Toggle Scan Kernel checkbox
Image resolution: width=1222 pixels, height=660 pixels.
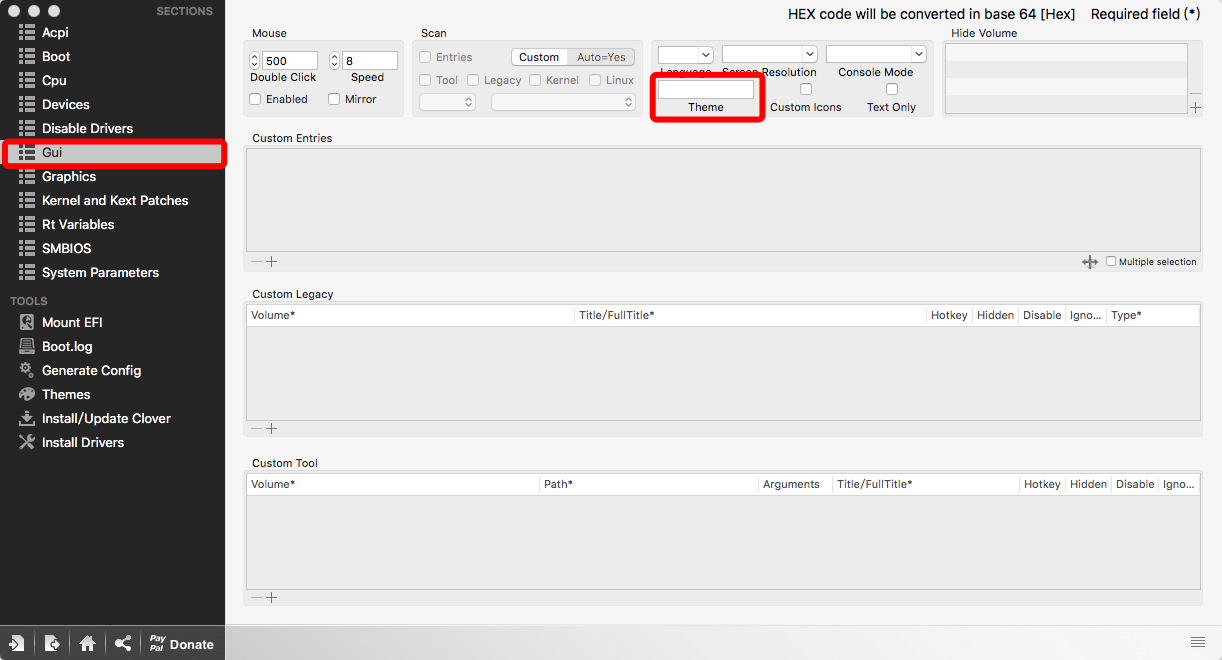pos(536,80)
